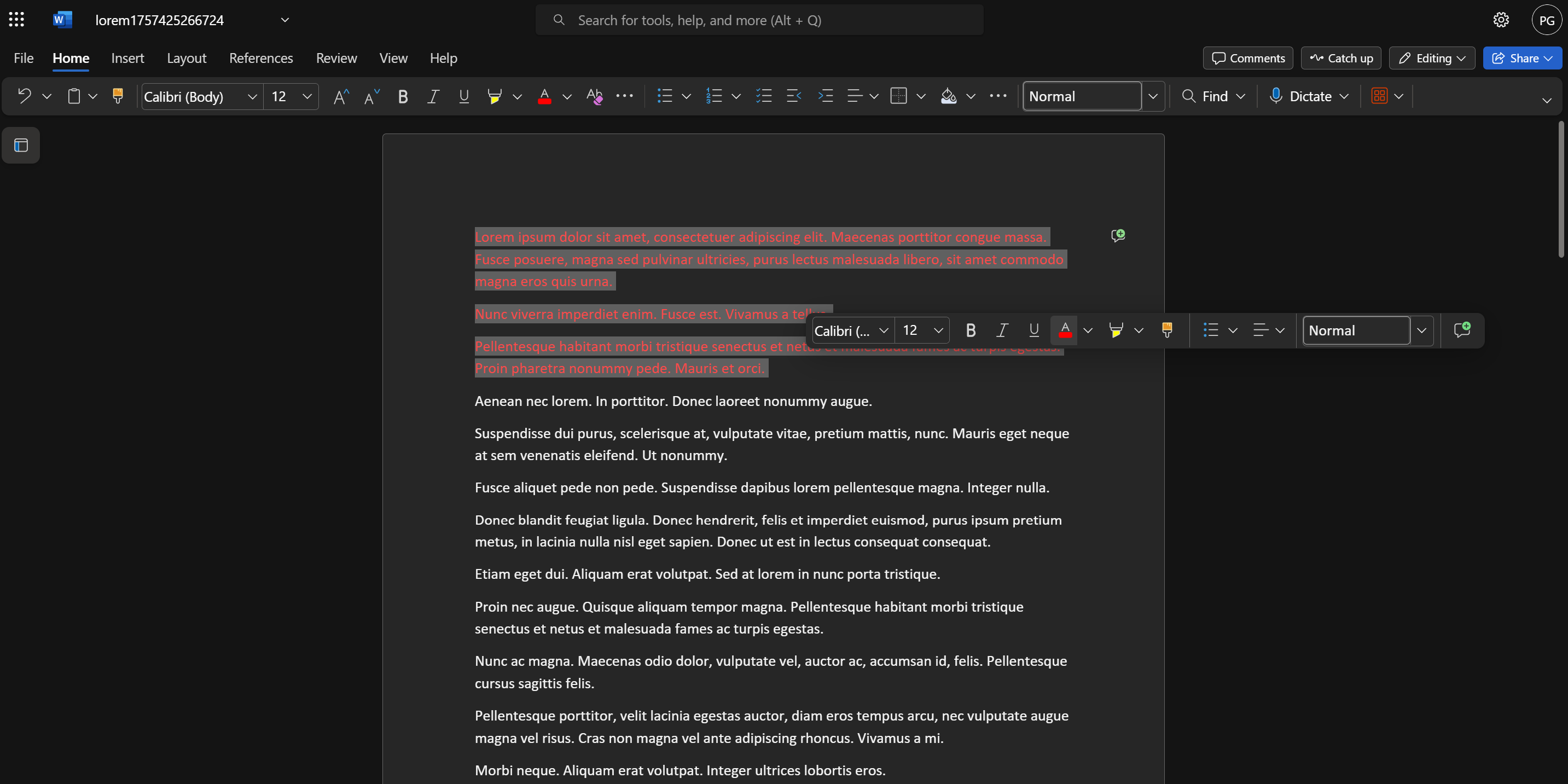Switch to the References tab
This screenshot has height=784, width=1568.
pyautogui.click(x=260, y=58)
